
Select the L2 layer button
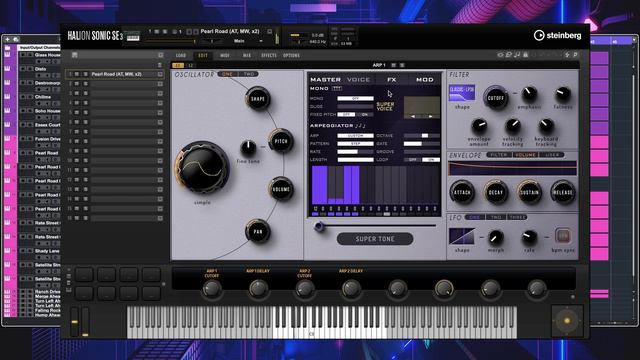tap(190, 65)
